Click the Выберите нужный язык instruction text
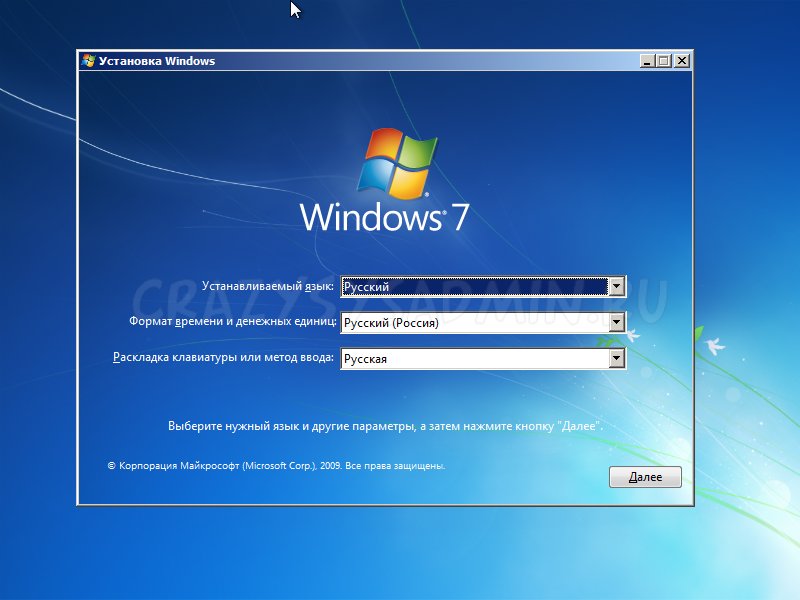Image resolution: width=800 pixels, height=600 pixels. [385, 426]
